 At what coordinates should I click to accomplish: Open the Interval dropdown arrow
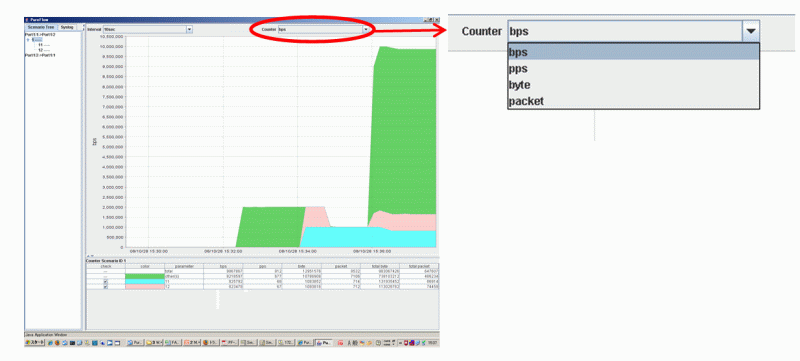coord(189,30)
